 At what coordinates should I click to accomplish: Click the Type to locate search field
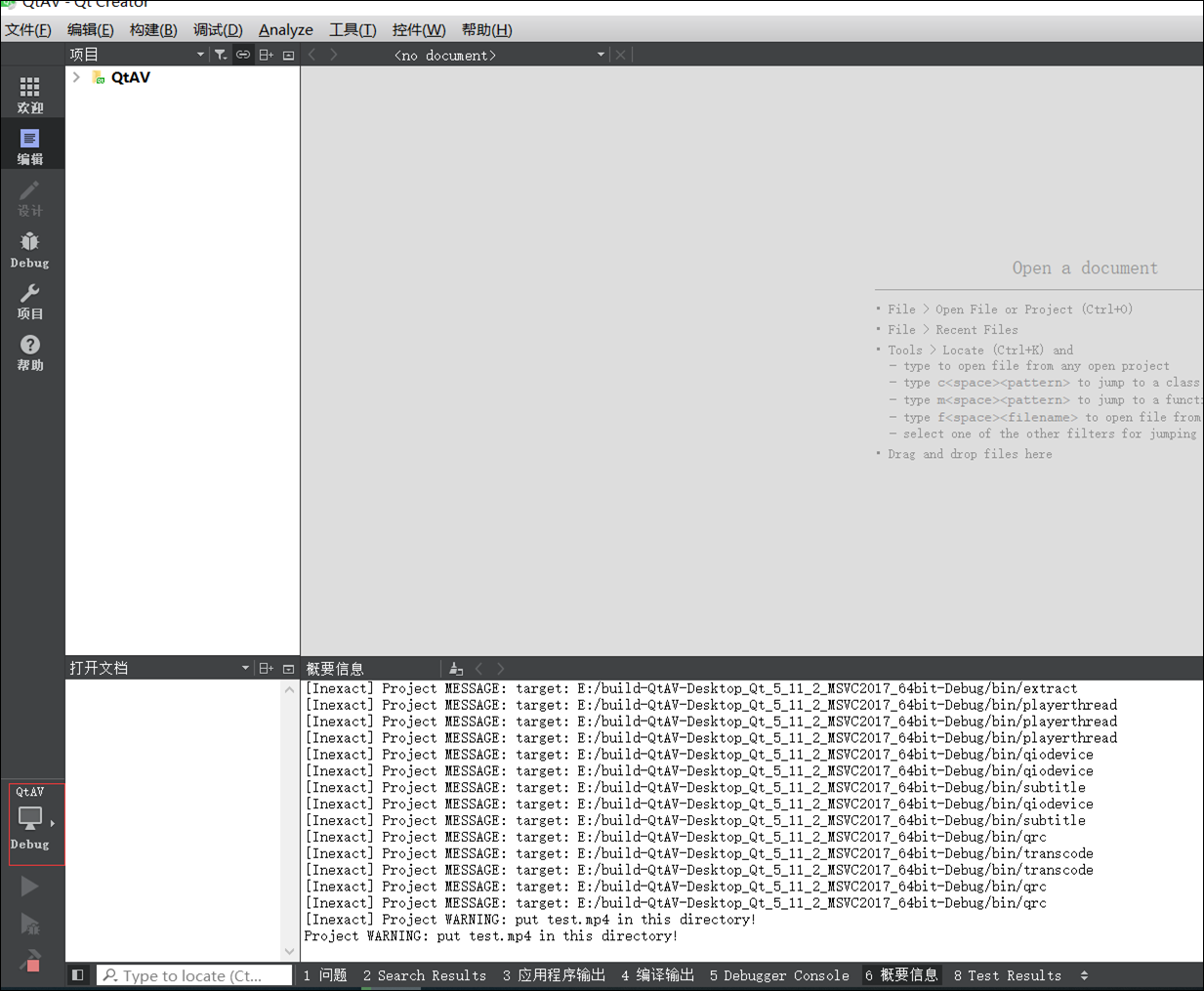pyautogui.click(x=194, y=975)
